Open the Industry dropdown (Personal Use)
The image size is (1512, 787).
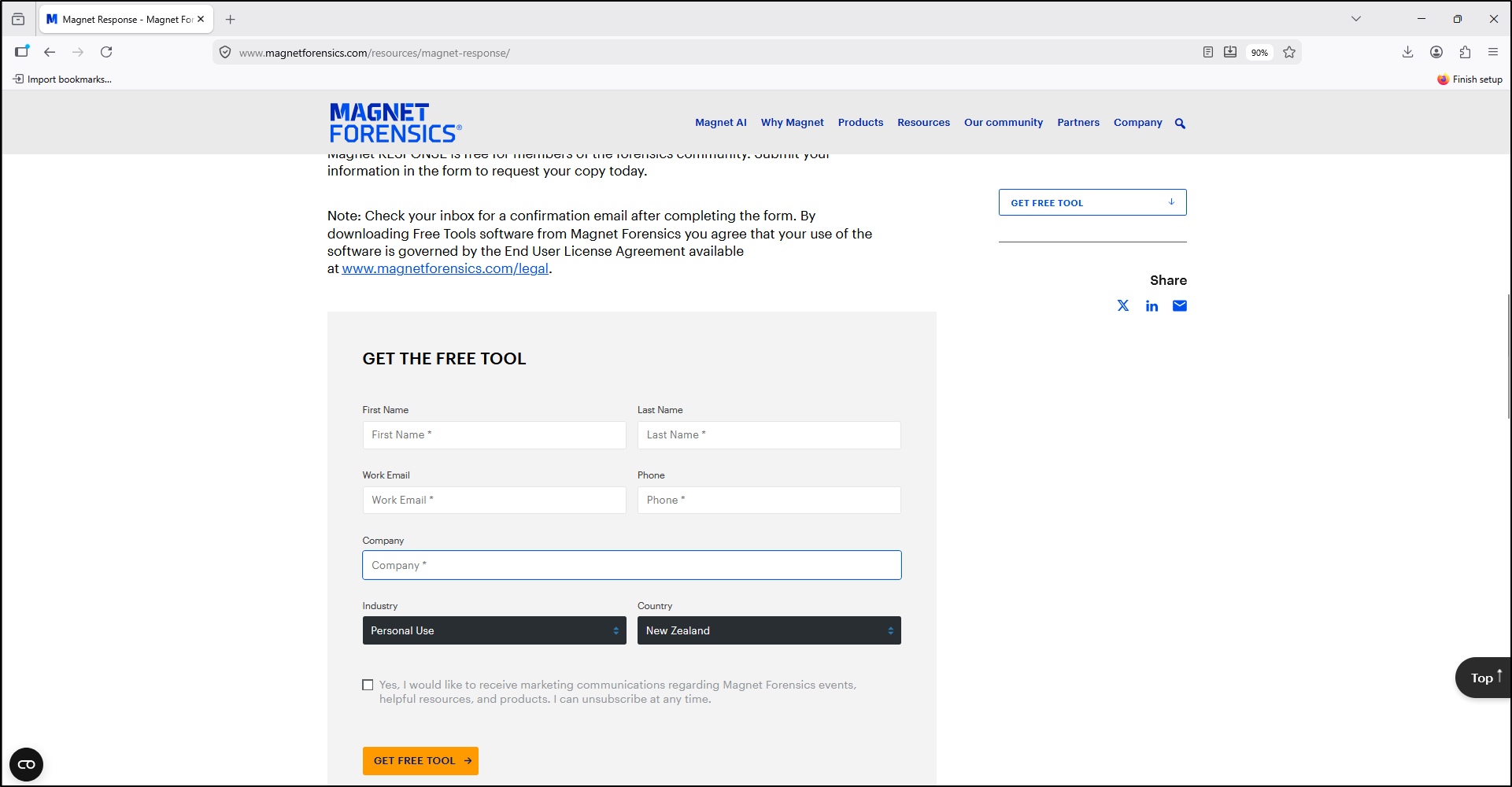point(494,630)
